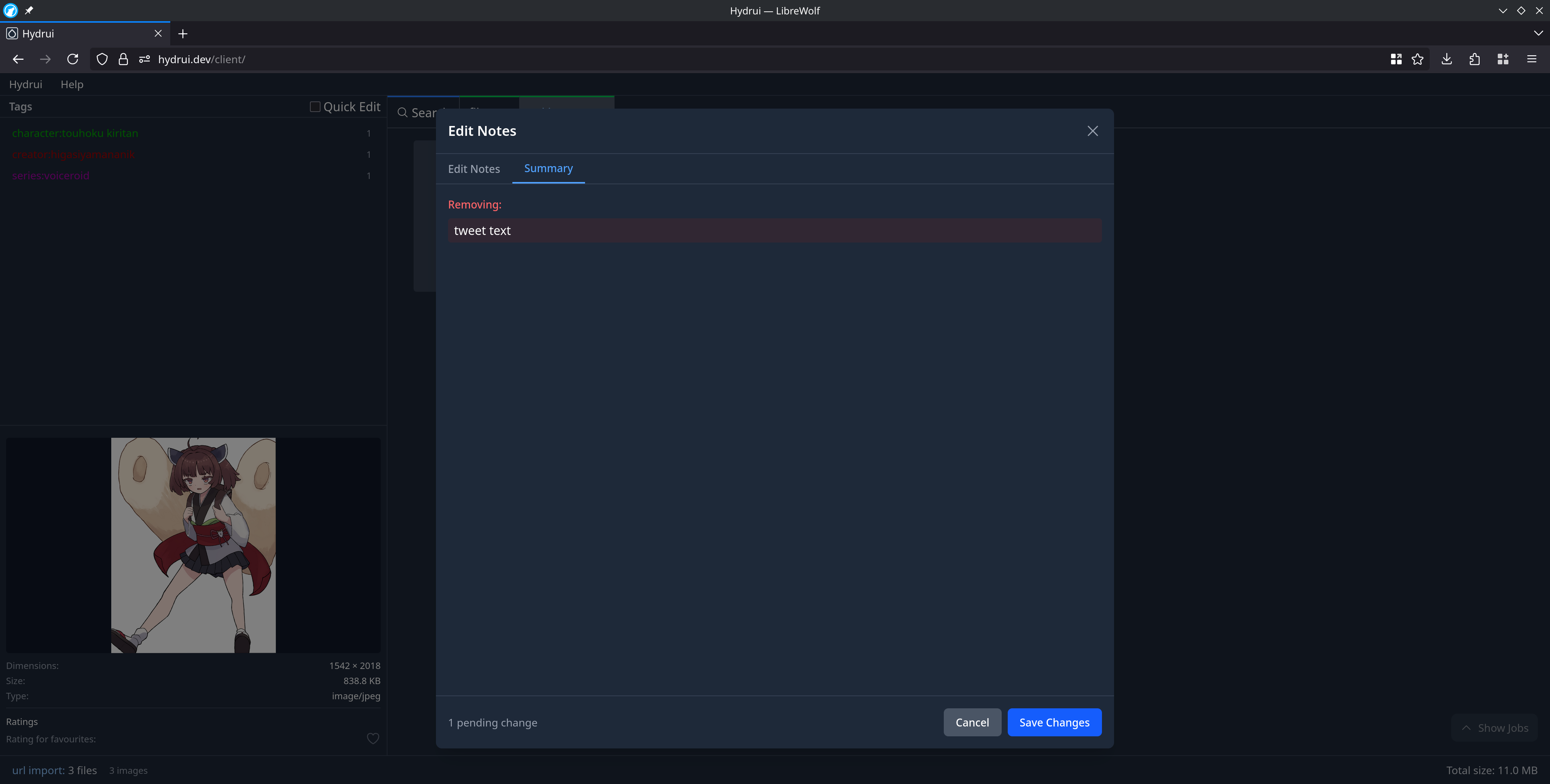The height and width of the screenshot is (784, 1550).
Task: Open the list all tabs chevron
Action: point(1538,33)
